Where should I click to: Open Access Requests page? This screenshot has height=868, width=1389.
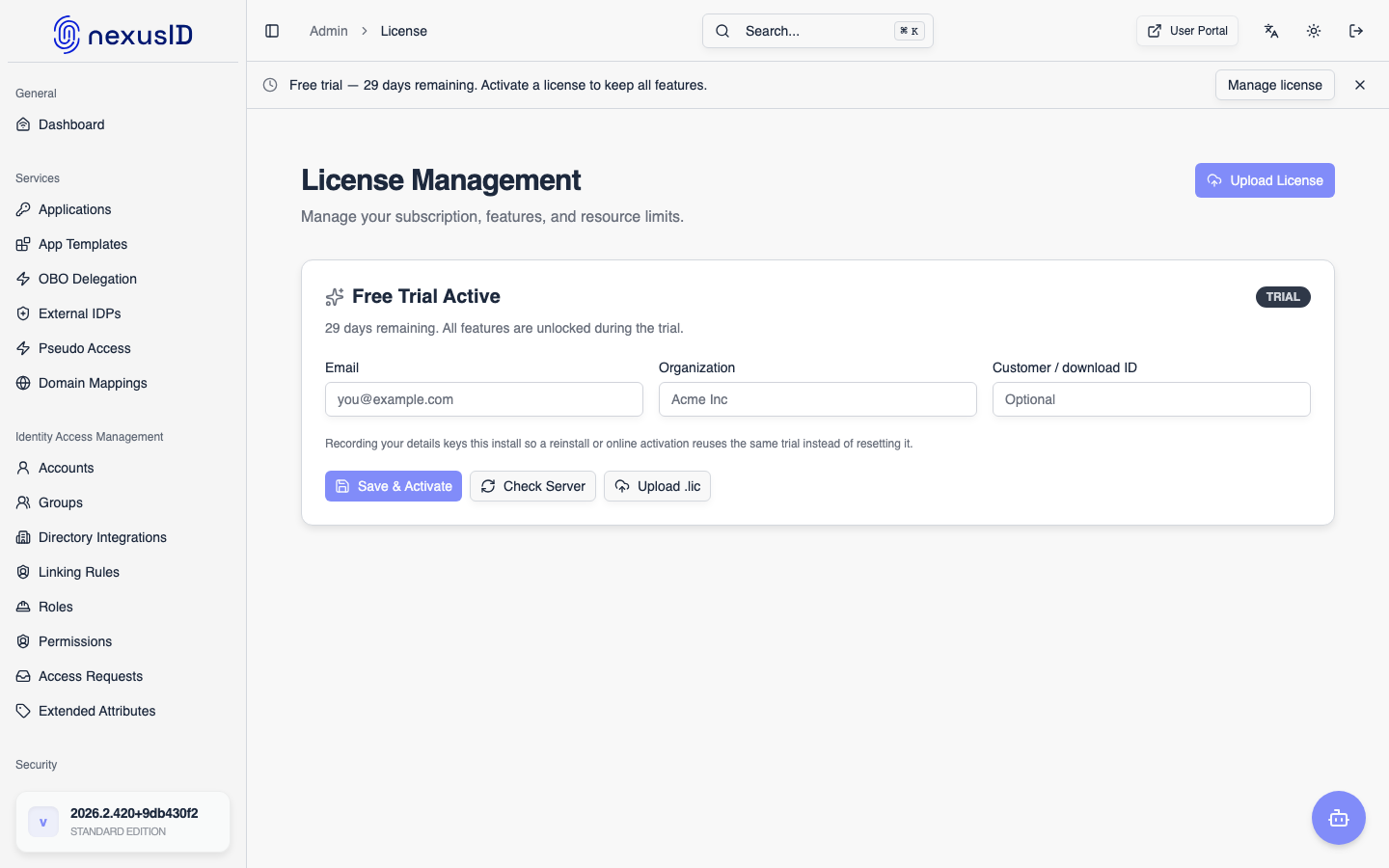123,676
